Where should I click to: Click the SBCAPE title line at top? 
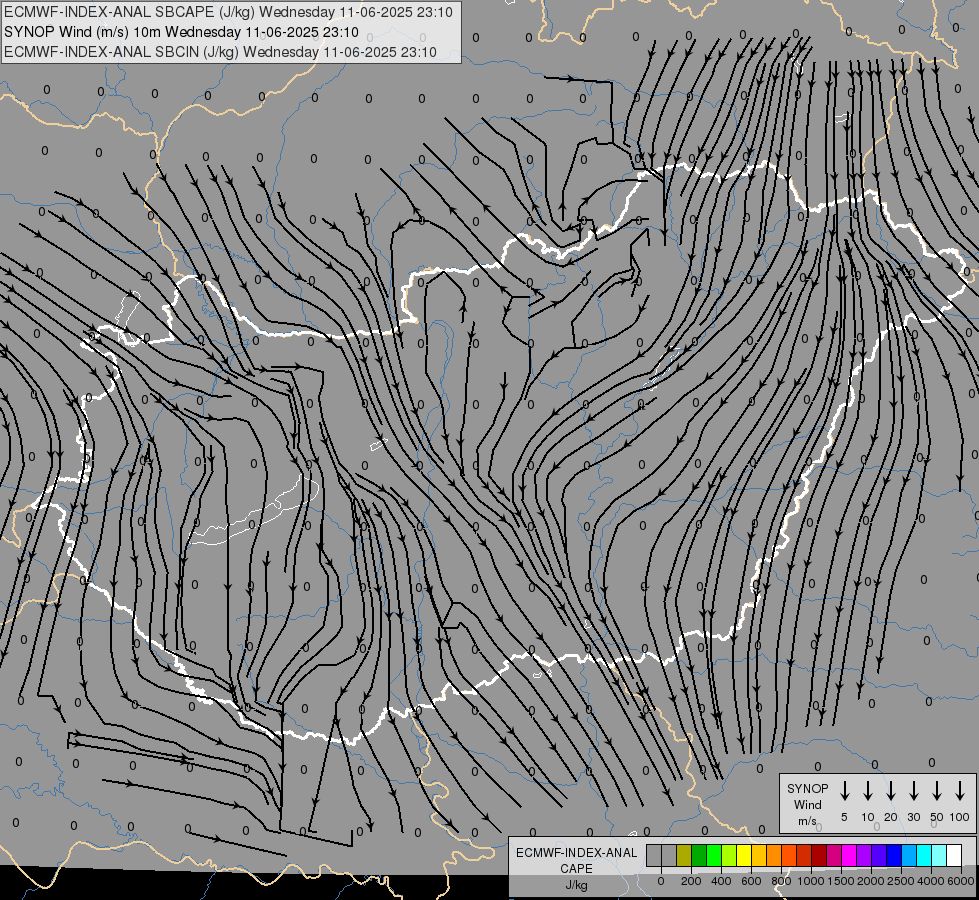click(228, 12)
